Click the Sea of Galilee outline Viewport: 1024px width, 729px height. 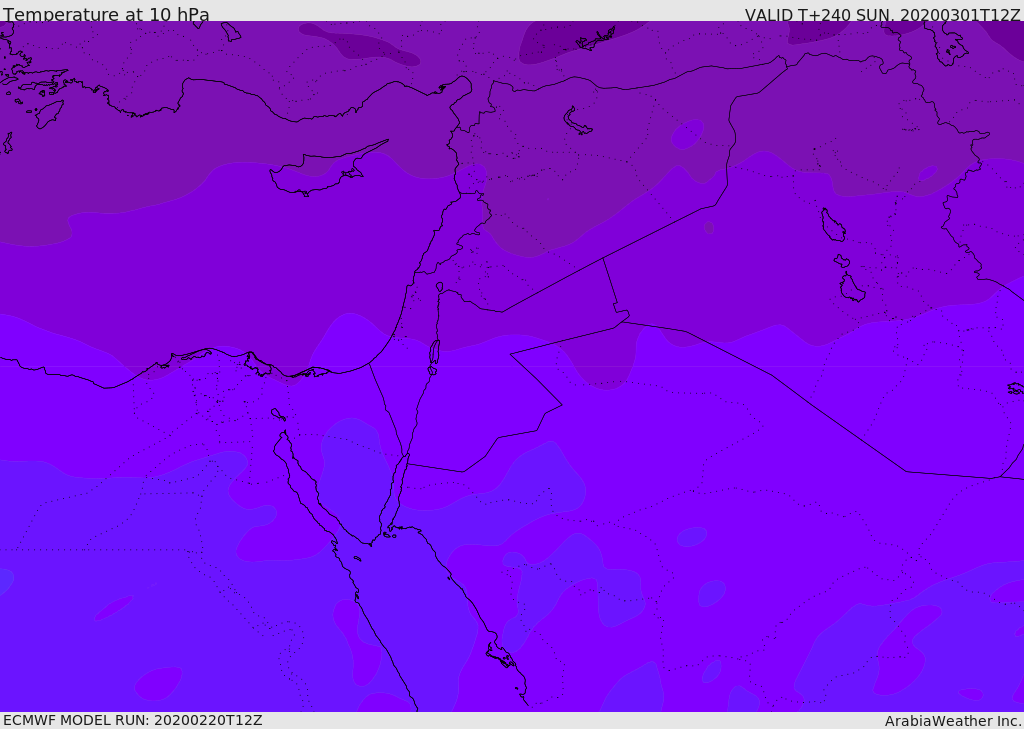pyautogui.click(x=439, y=287)
